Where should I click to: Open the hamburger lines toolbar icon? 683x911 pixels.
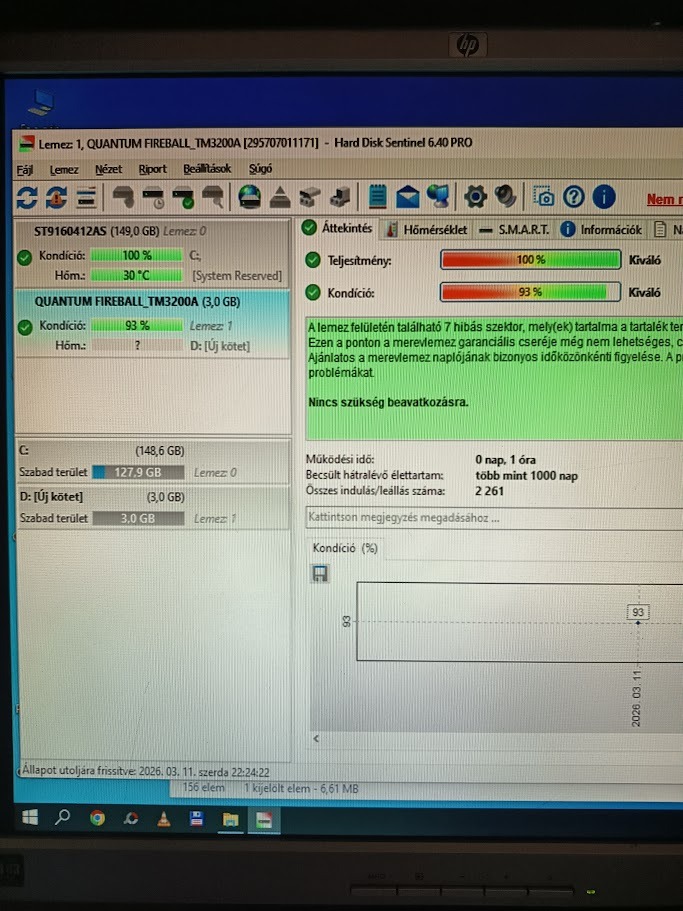click(87, 198)
